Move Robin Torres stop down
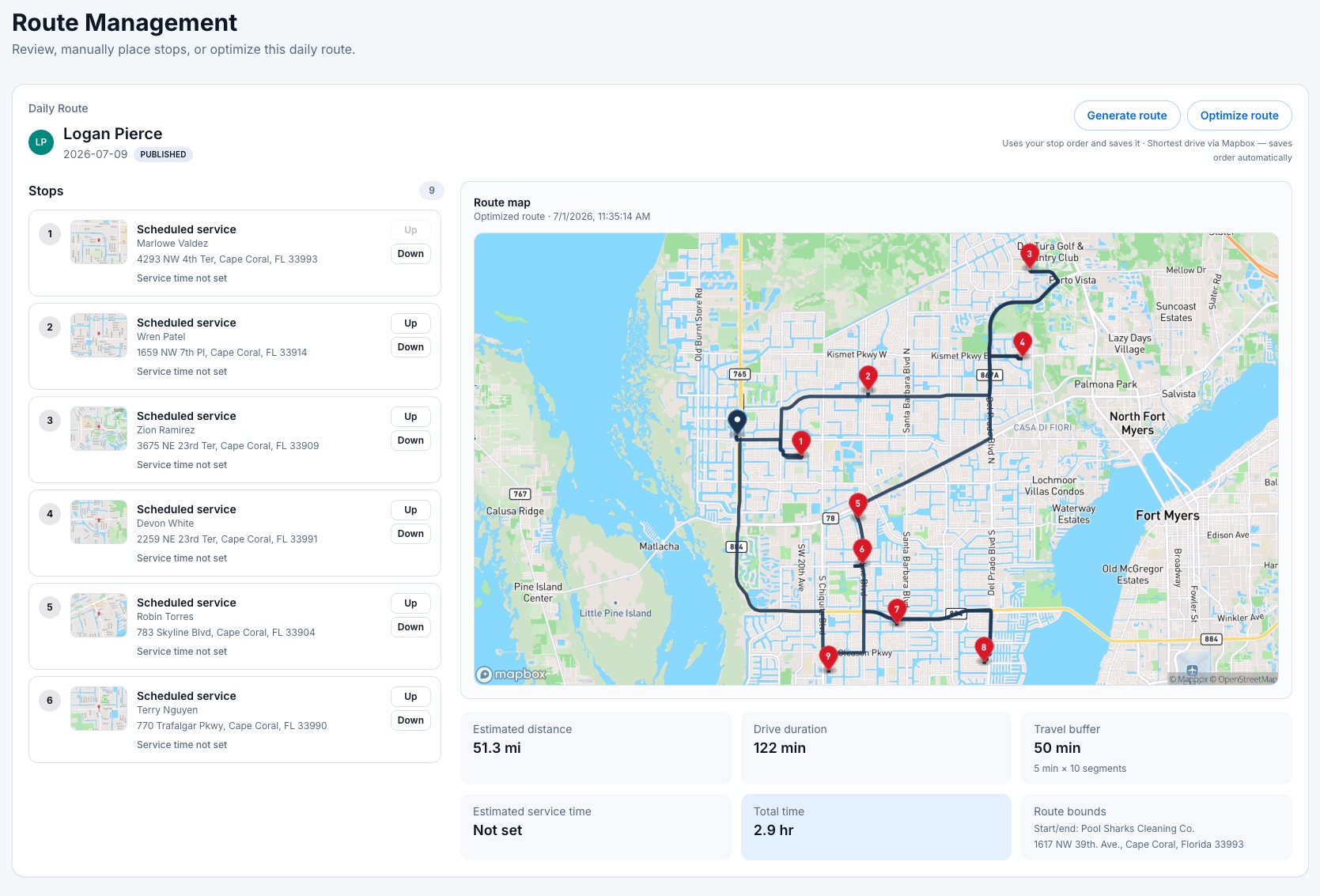The height and width of the screenshot is (896, 1320). 410,627
